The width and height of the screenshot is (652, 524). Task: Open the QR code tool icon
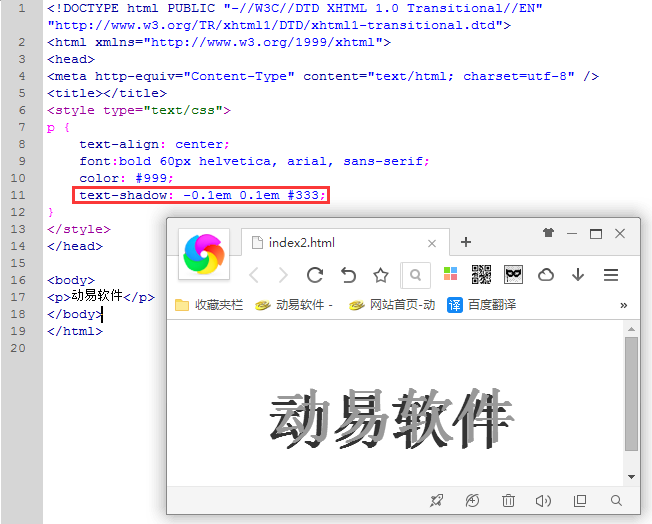[481, 275]
